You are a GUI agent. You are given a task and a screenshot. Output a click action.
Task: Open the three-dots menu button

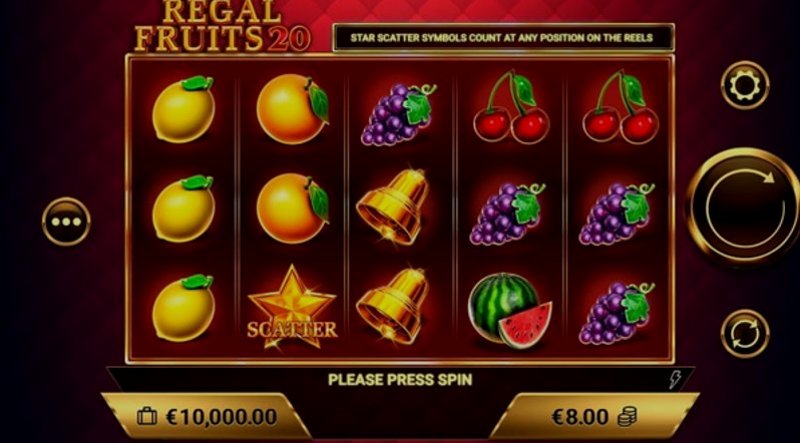click(x=66, y=222)
